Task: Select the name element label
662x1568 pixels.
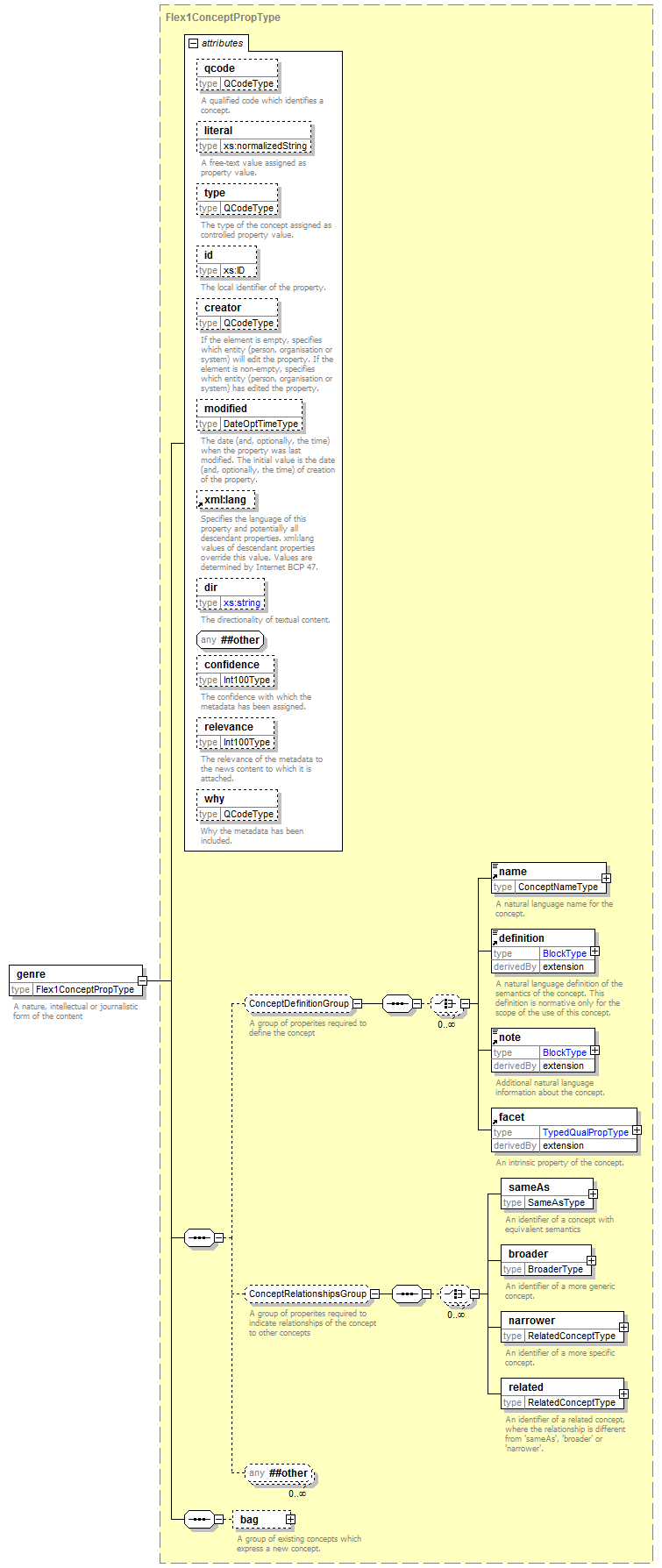Action: pyautogui.click(x=513, y=872)
